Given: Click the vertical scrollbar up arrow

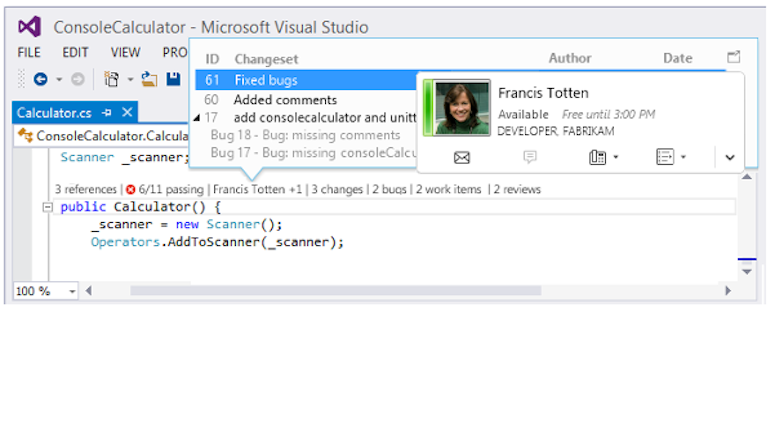Looking at the screenshot, I should coord(747,177).
